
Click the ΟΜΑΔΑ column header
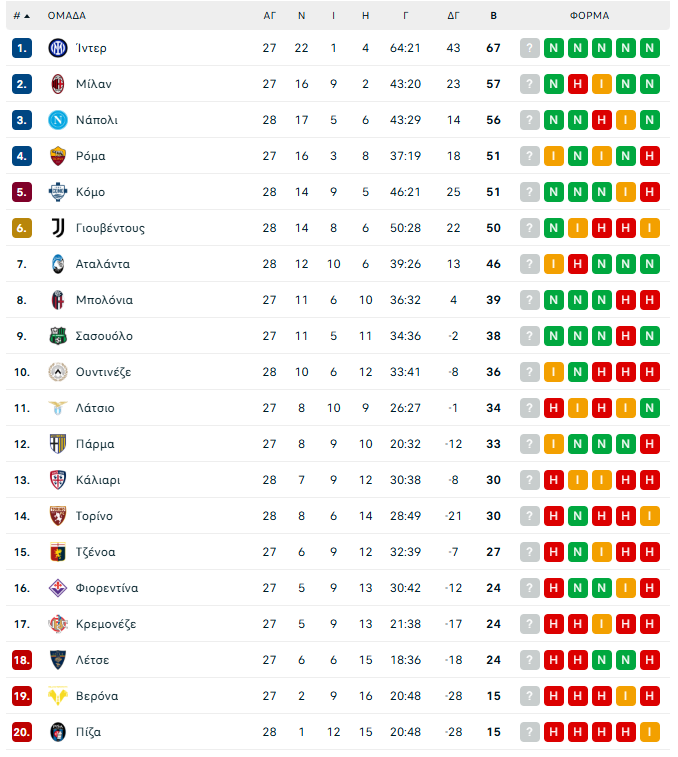[x=66, y=16]
